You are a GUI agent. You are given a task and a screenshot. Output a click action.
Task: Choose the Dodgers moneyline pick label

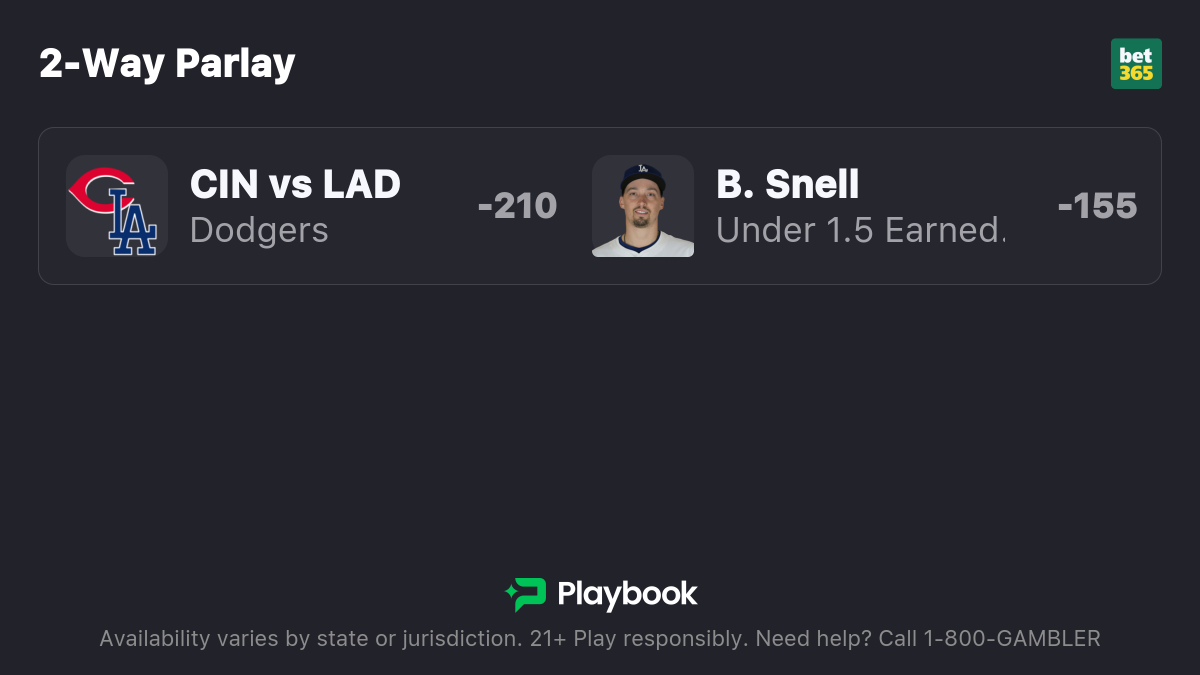coord(259,230)
